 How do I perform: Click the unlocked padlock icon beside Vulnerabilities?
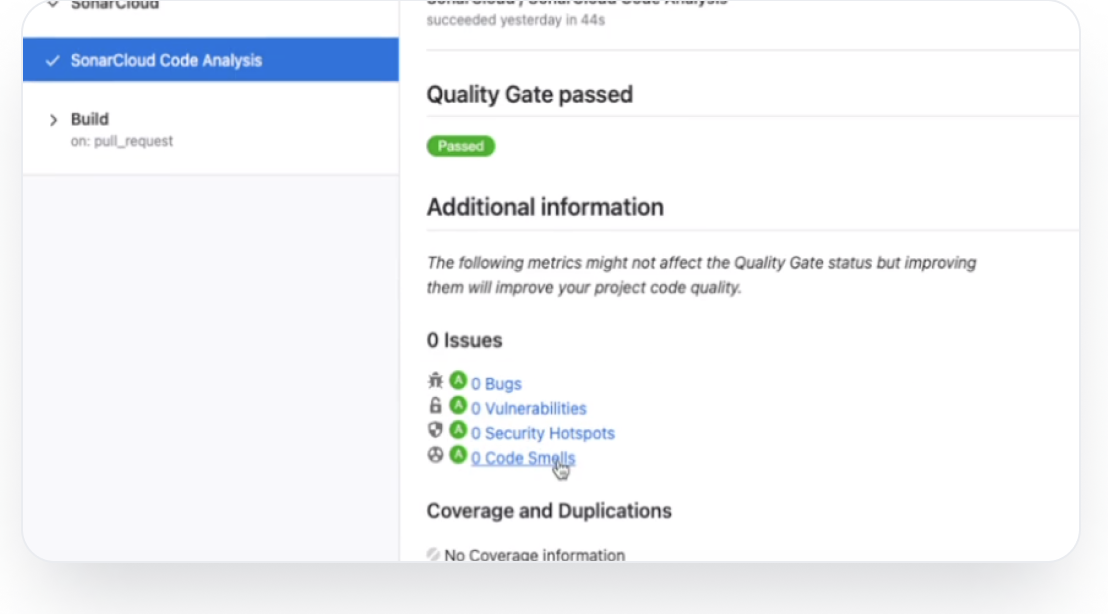[435, 406]
